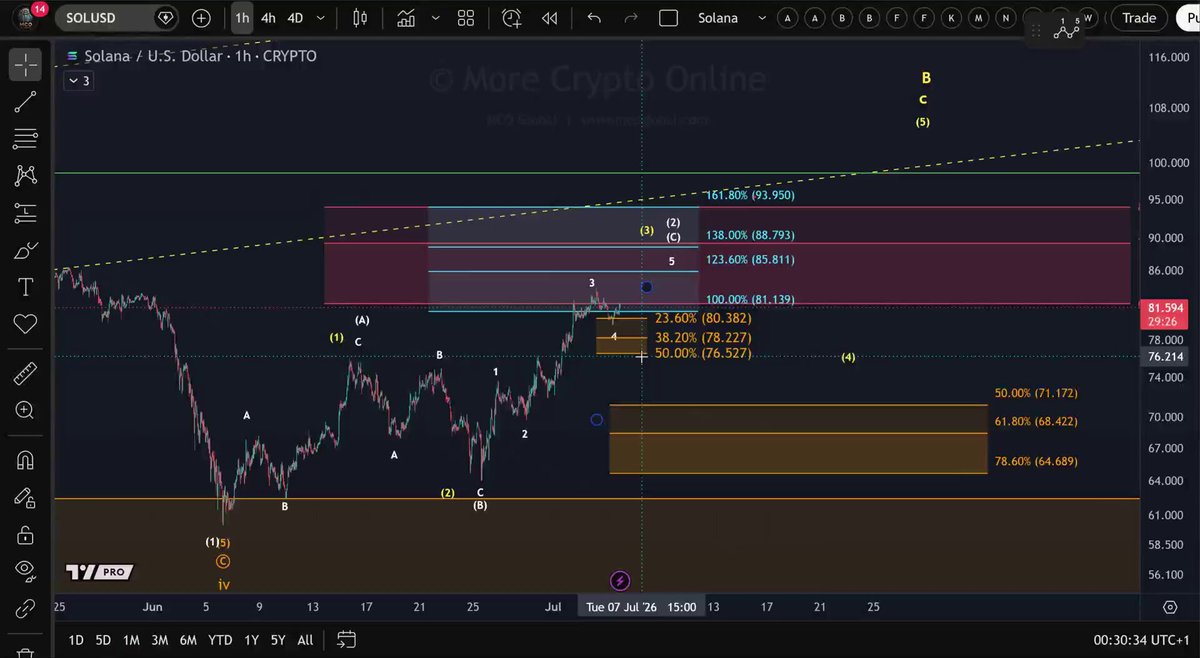Activate the zoom in tool
Image resolution: width=1200 pixels, height=658 pixels.
click(x=26, y=410)
